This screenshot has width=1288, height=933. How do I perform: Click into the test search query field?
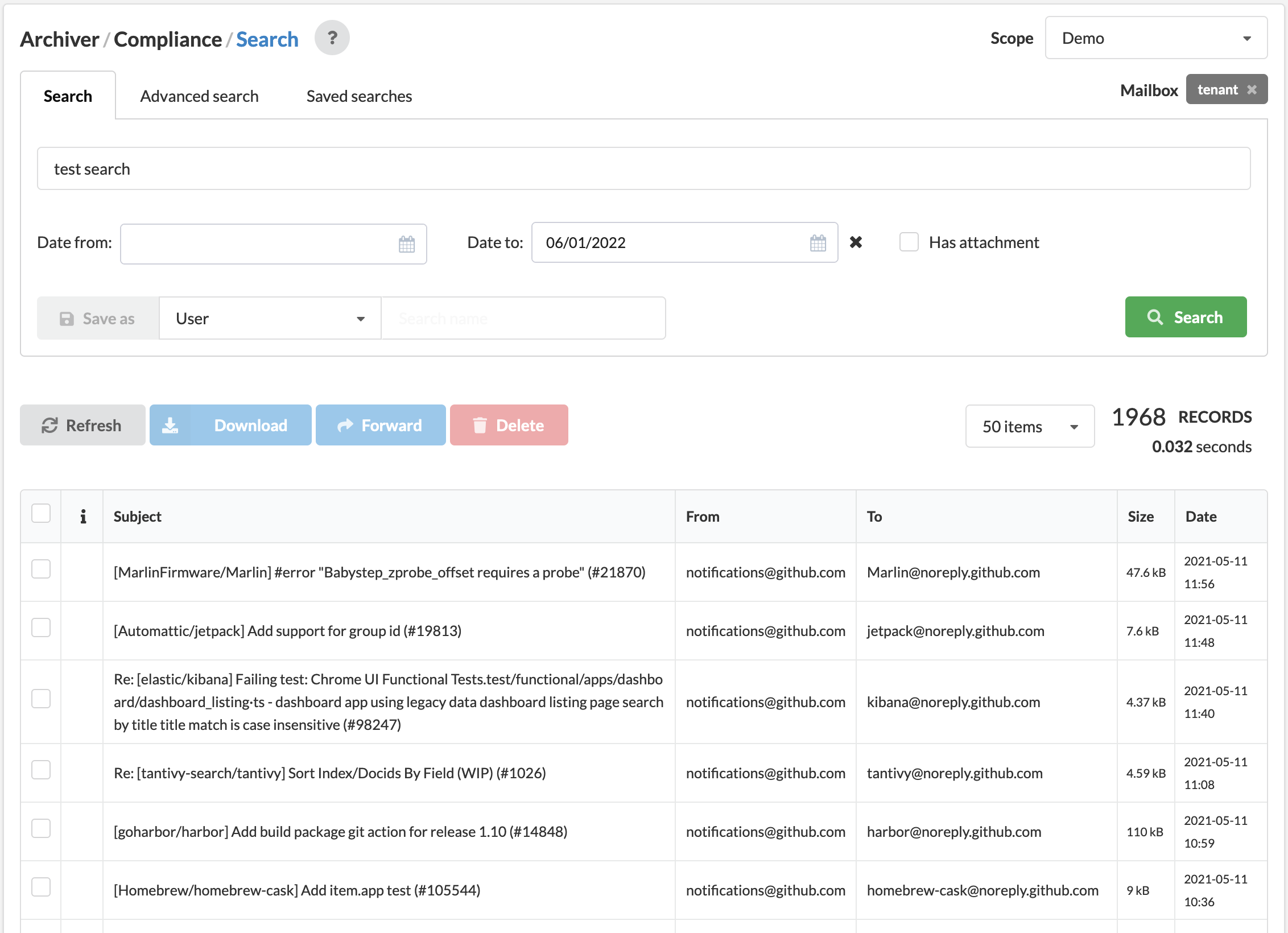click(x=643, y=169)
